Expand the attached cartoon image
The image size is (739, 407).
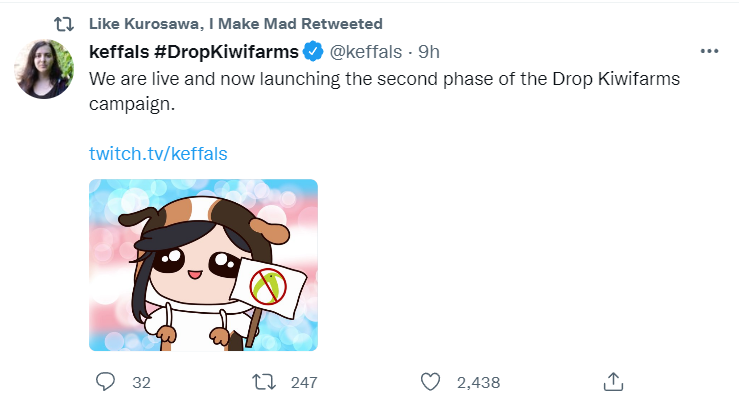(203, 264)
